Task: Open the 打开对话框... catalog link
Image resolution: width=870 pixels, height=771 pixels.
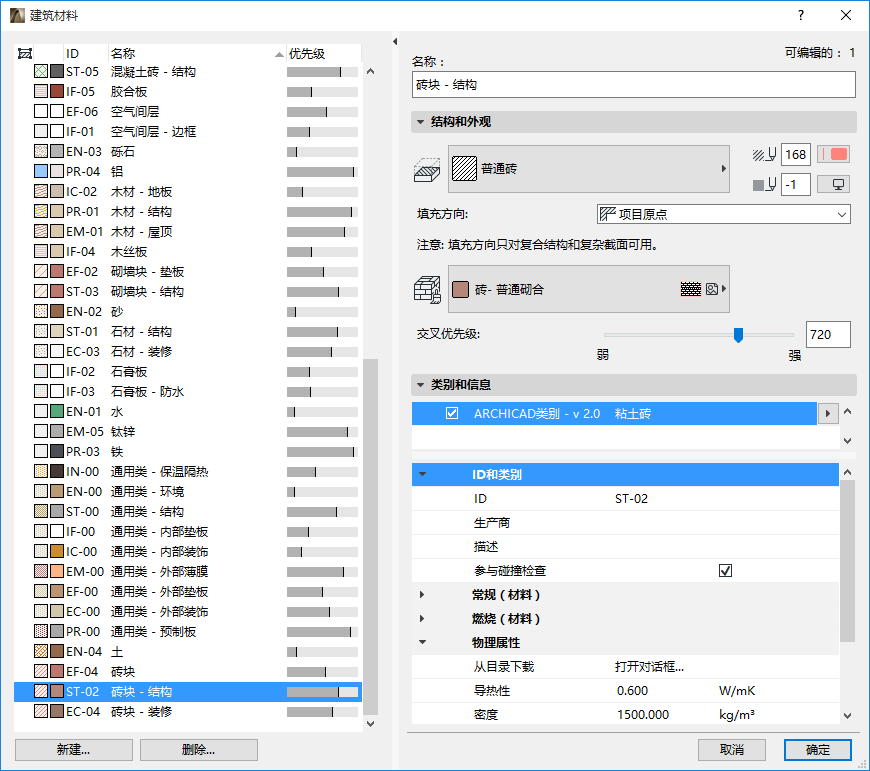Action: point(649,667)
